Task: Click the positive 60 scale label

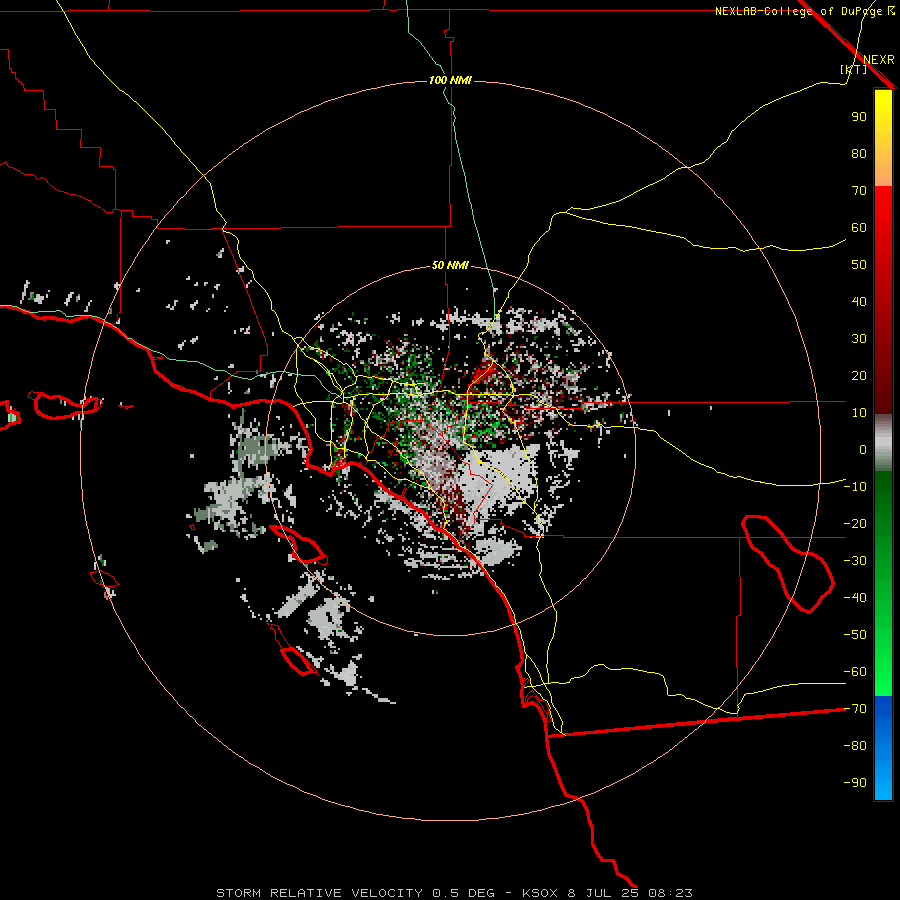Action: tap(859, 228)
